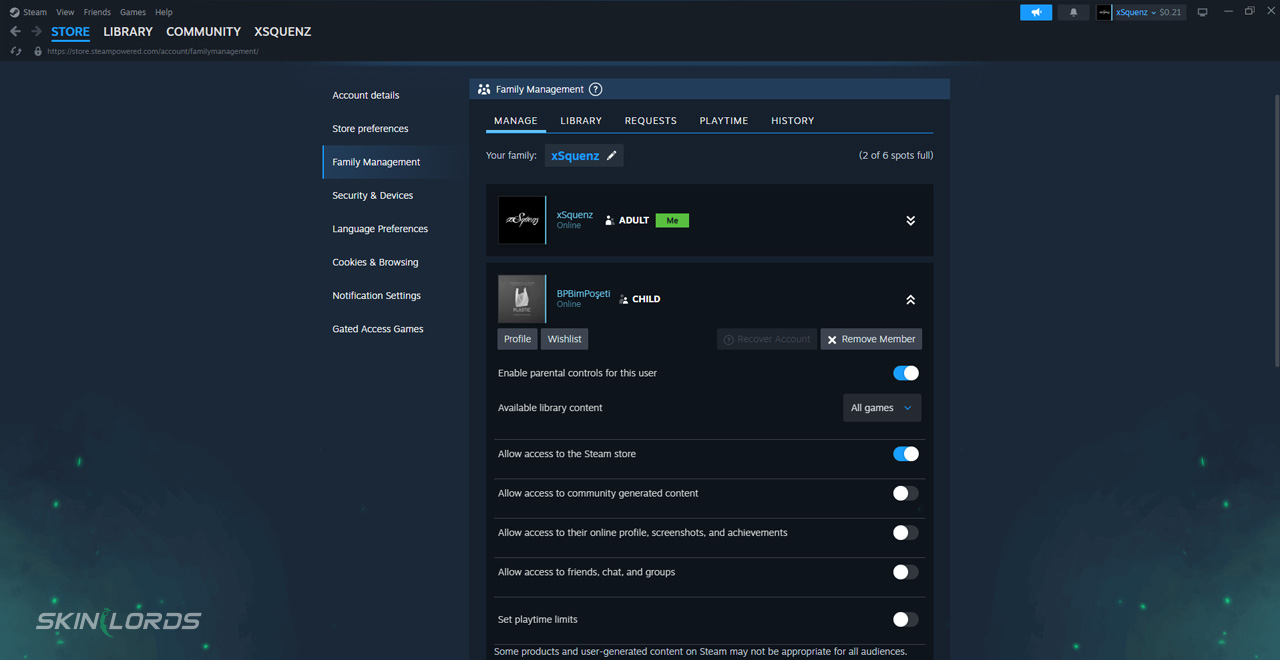The width and height of the screenshot is (1280, 660).
Task: Open the xSquenz account dropdown
Action: [1135, 12]
